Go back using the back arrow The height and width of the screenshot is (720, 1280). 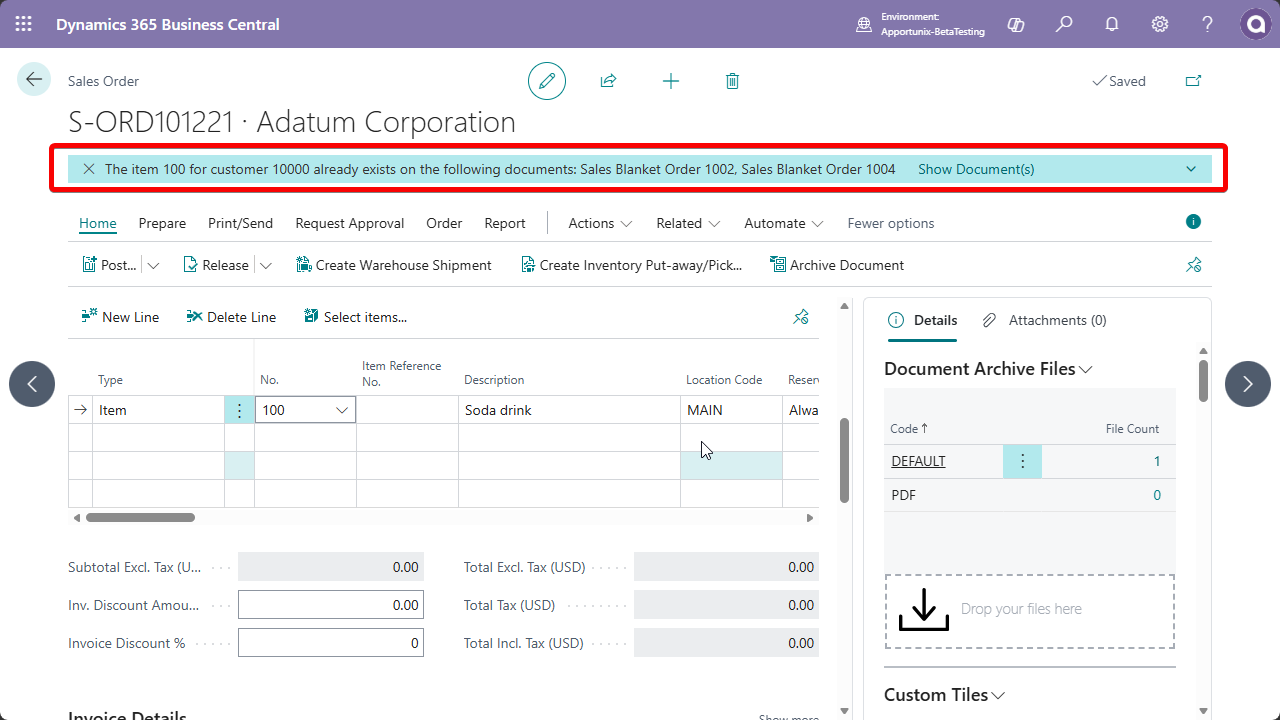(34, 80)
